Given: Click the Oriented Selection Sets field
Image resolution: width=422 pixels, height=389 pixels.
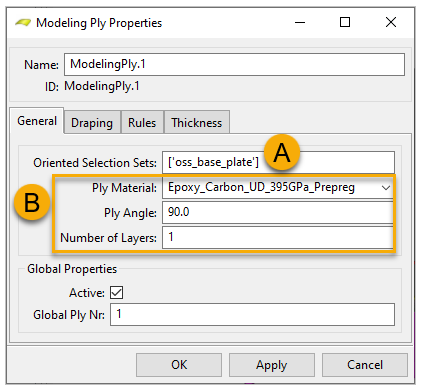Looking at the screenshot, I should coord(278,162).
